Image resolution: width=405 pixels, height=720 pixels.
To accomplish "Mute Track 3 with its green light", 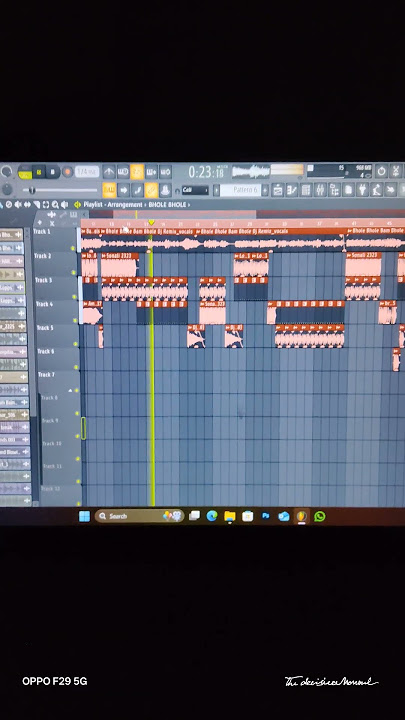I will pyautogui.click(x=73, y=297).
